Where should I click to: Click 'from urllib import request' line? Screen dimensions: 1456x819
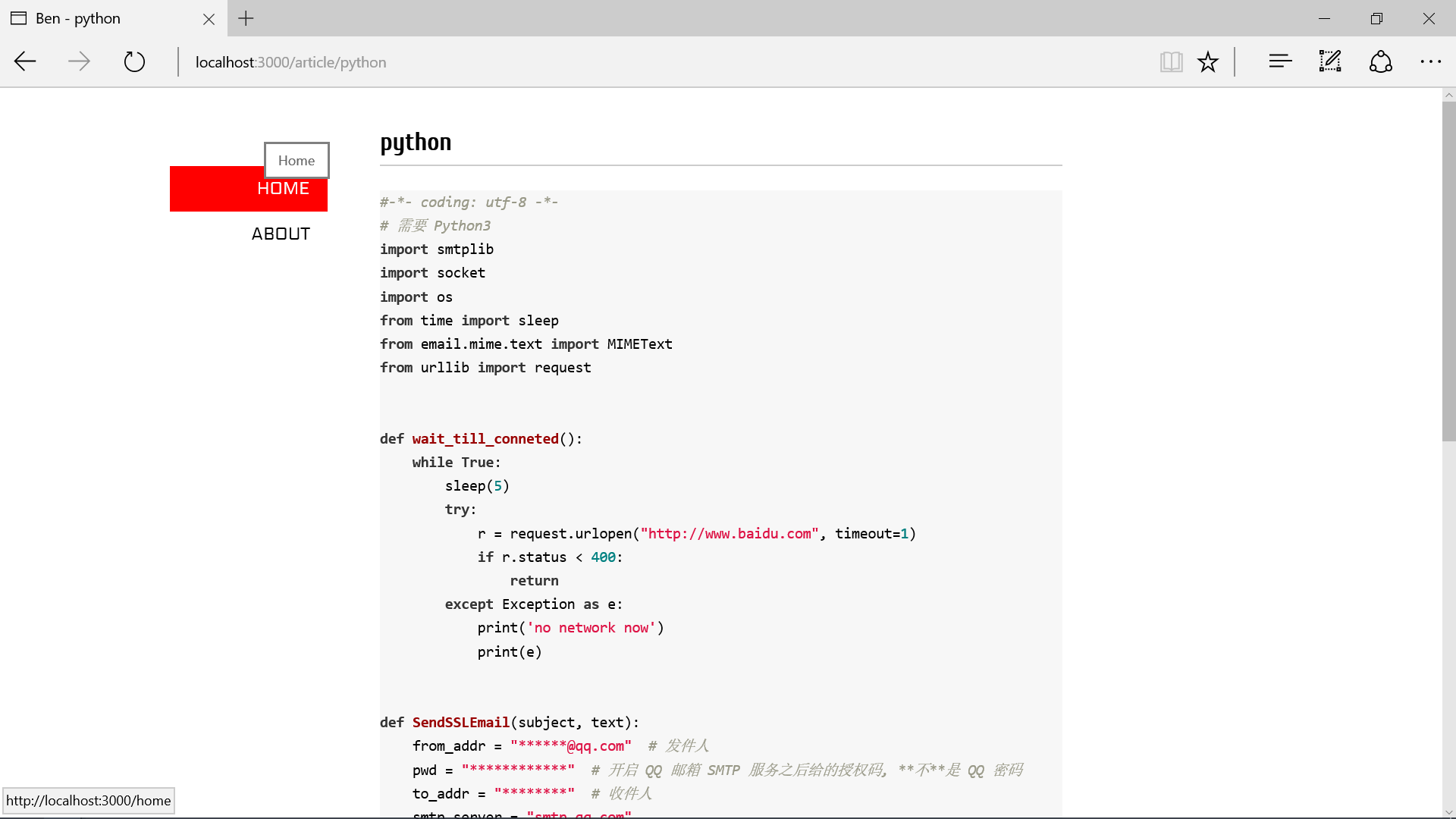(485, 368)
